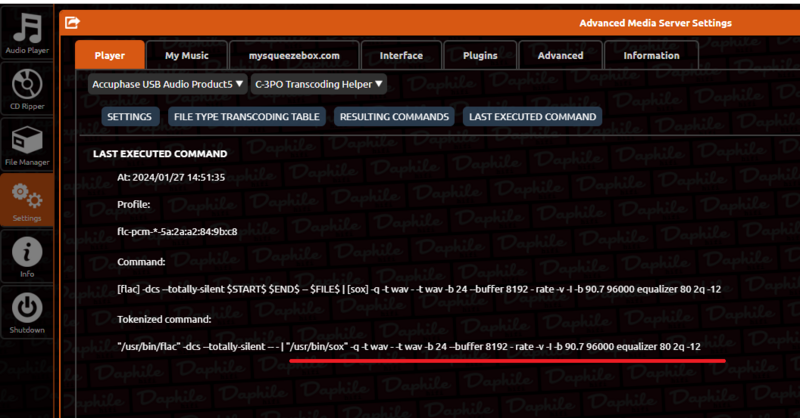
Task: Expand the Accuphase USB Audio Product5 dropdown
Action: coord(167,85)
